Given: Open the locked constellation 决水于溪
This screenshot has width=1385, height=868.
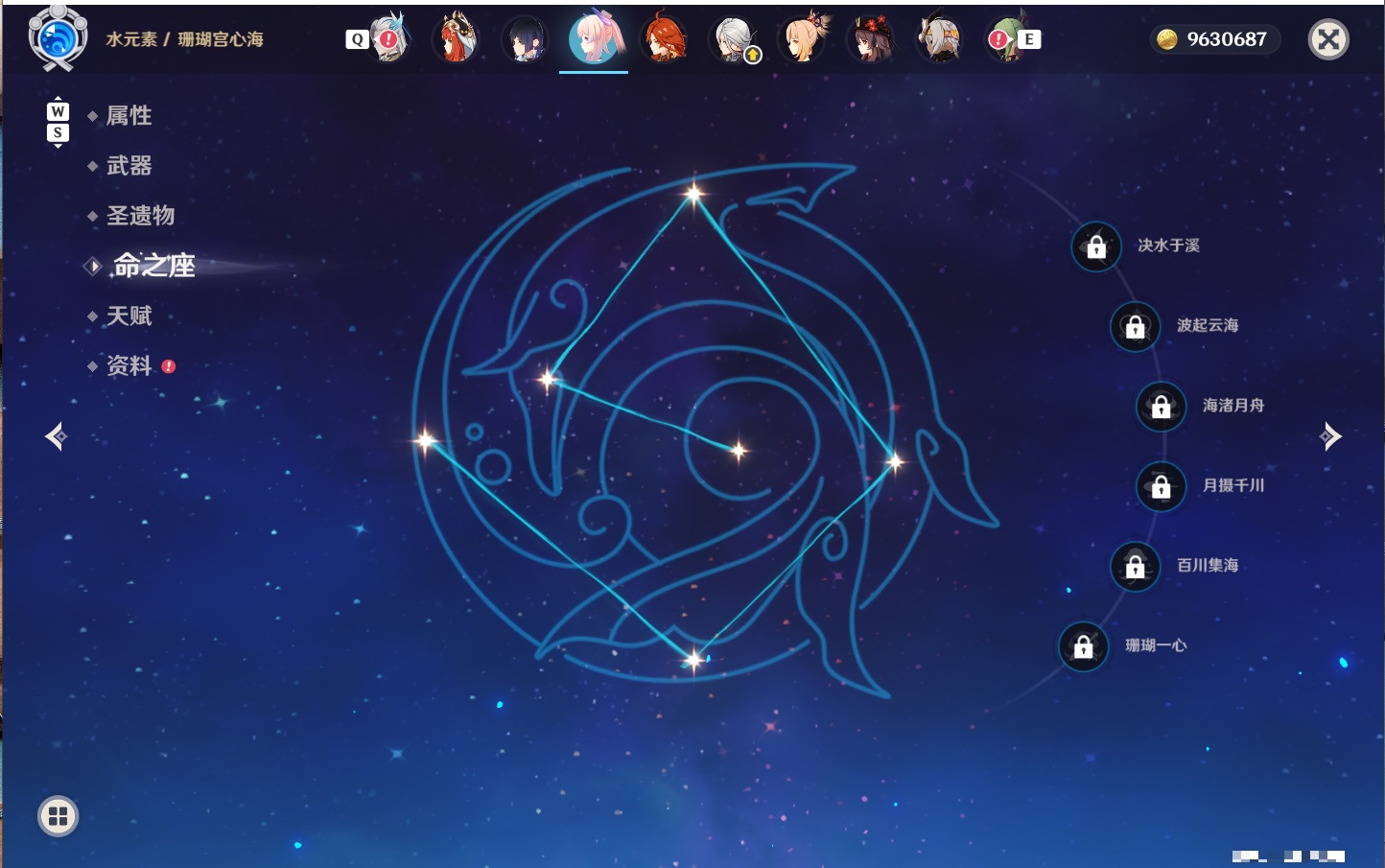Looking at the screenshot, I should (1096, 247).
